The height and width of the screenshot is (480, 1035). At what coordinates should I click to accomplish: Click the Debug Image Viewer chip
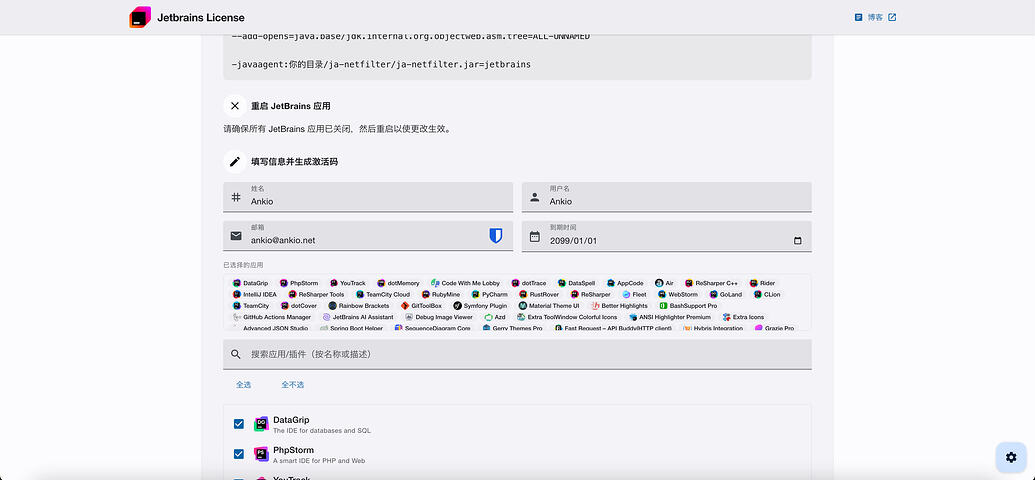438,317
